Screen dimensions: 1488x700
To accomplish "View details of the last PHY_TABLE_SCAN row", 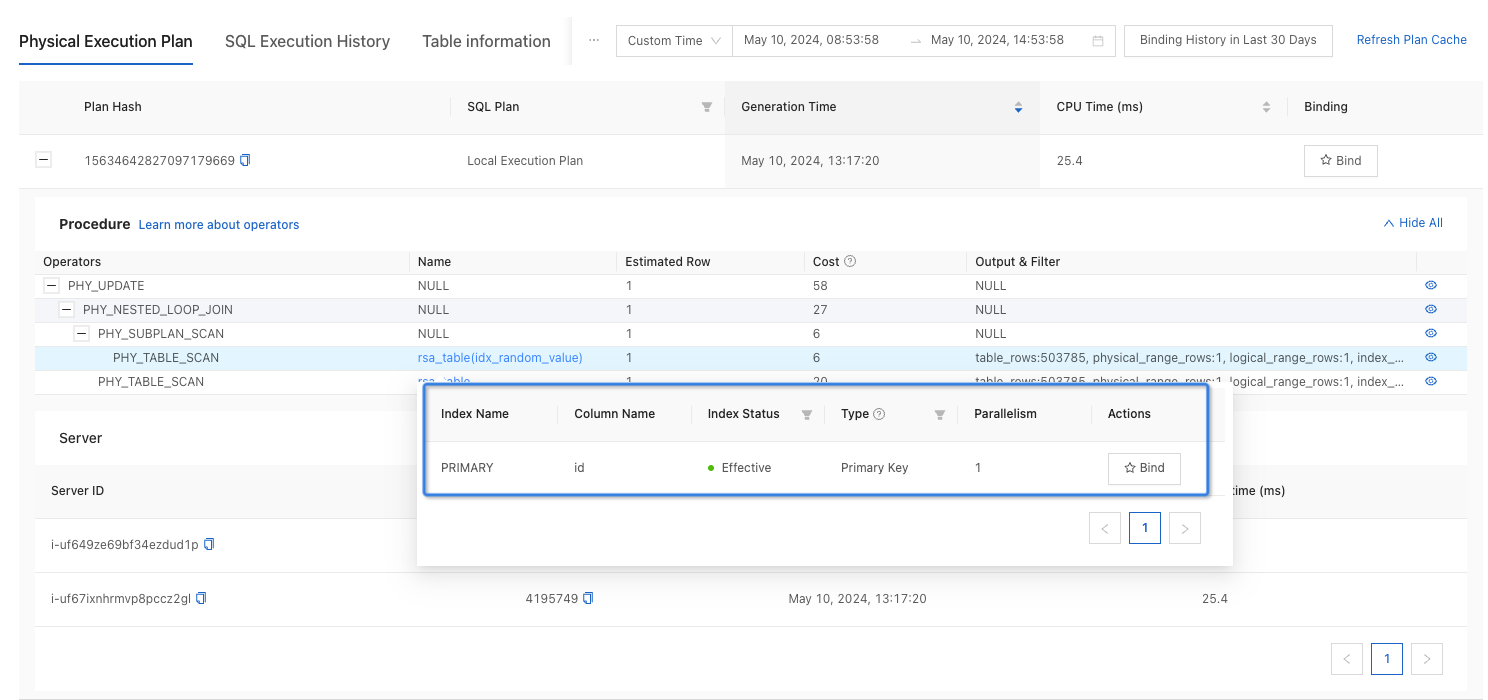I will 1431,381.
